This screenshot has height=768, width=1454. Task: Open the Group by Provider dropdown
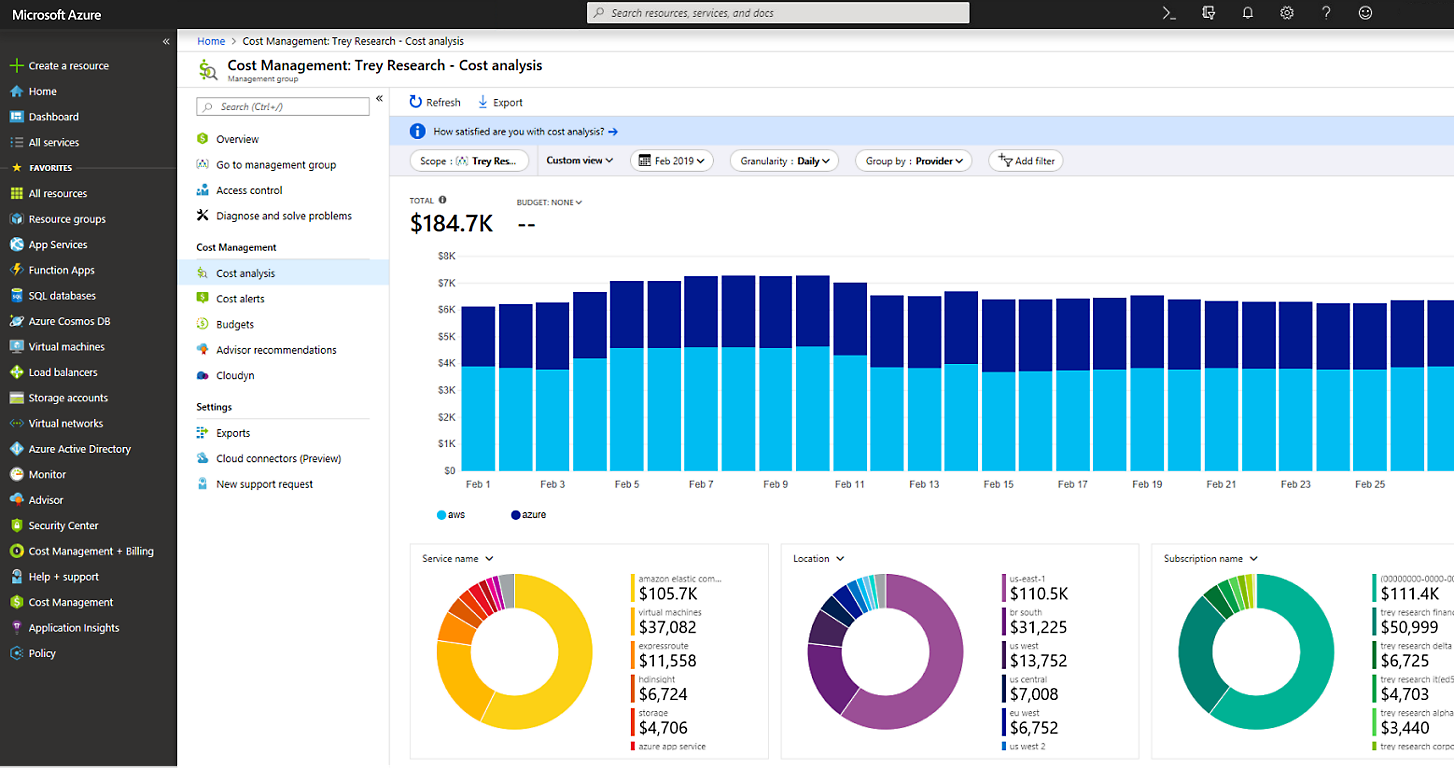click(x=913, y=161)
